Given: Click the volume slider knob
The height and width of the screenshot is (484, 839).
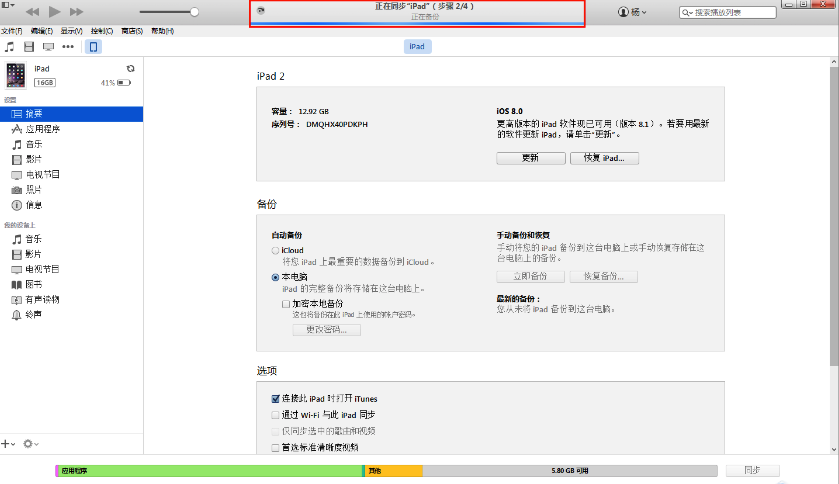Looking at the screenshot, I should coord(194,12).
